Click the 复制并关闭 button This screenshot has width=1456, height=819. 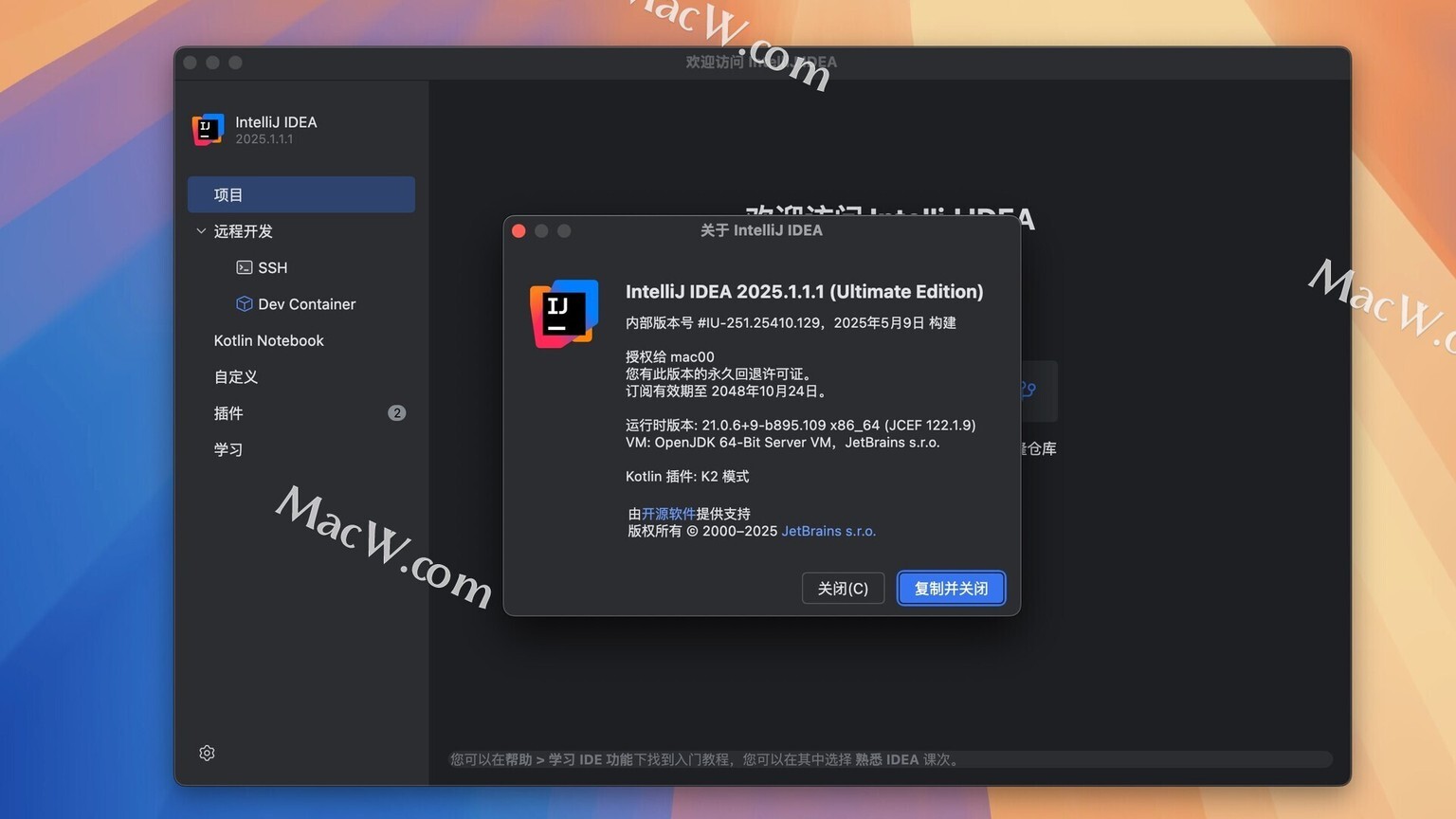coord(951,588)
